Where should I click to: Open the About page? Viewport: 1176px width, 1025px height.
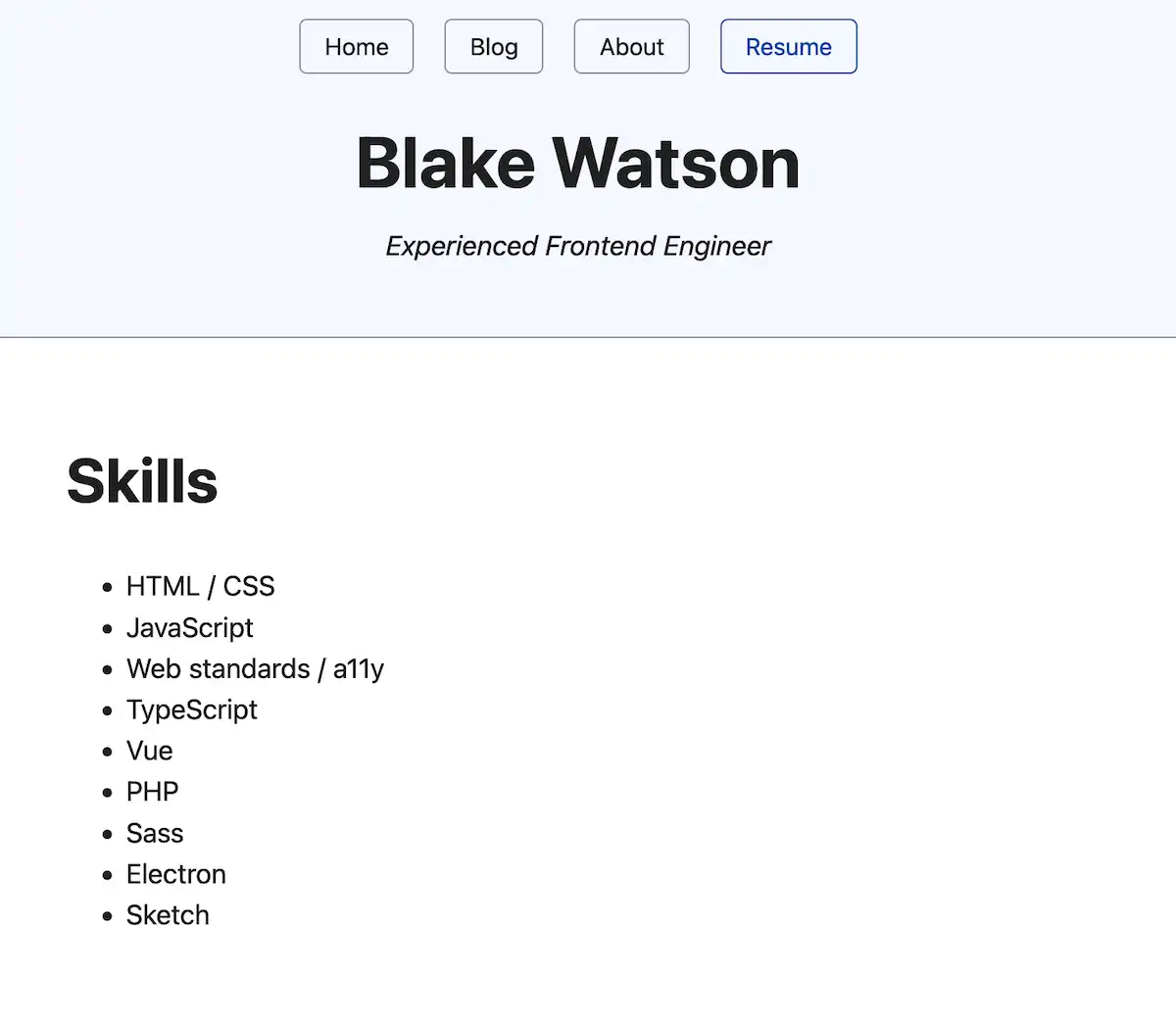coord(631,46)
